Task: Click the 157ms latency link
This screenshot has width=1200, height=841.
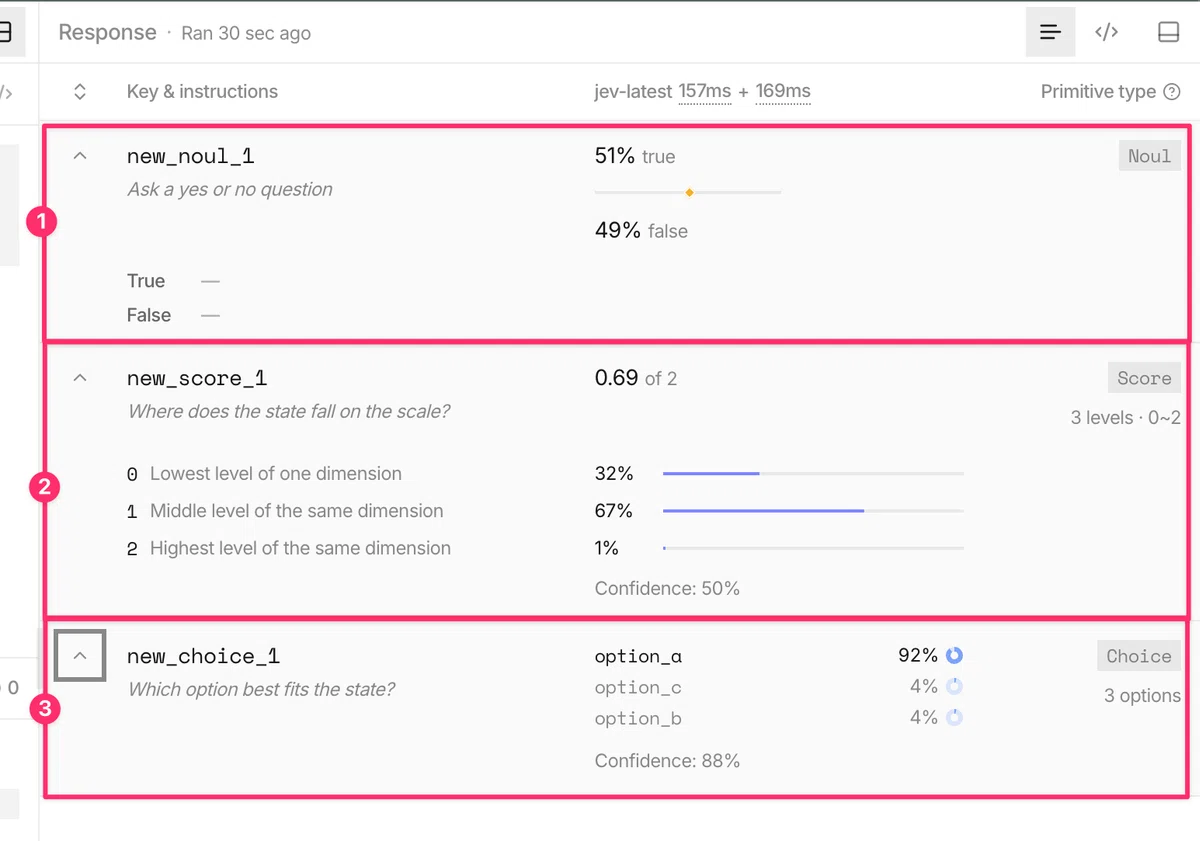Action: coord(705,92)
